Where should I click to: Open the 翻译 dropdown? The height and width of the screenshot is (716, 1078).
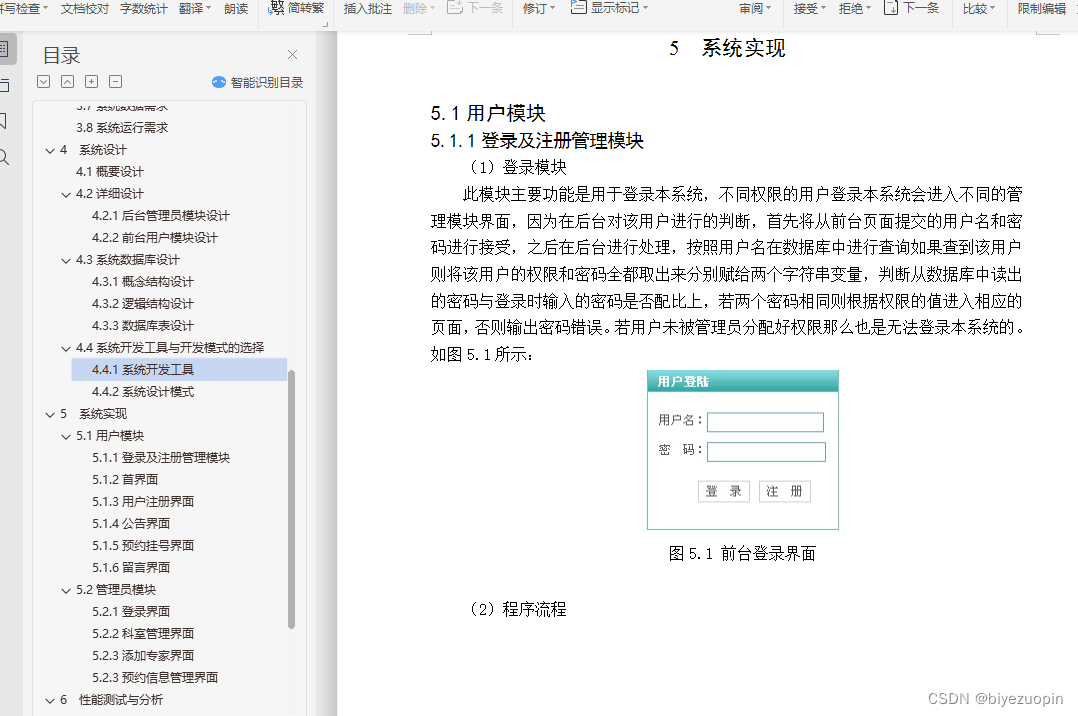195,8
